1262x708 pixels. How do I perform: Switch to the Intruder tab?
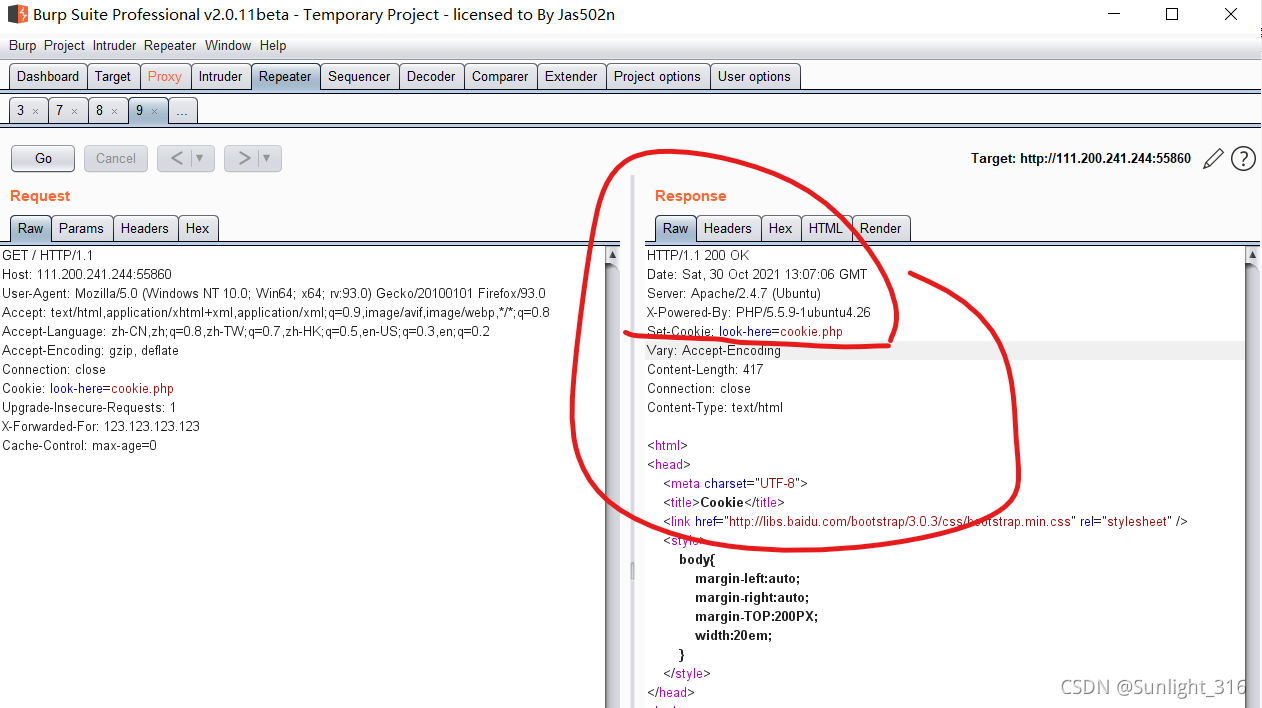(x=220, y=76)
